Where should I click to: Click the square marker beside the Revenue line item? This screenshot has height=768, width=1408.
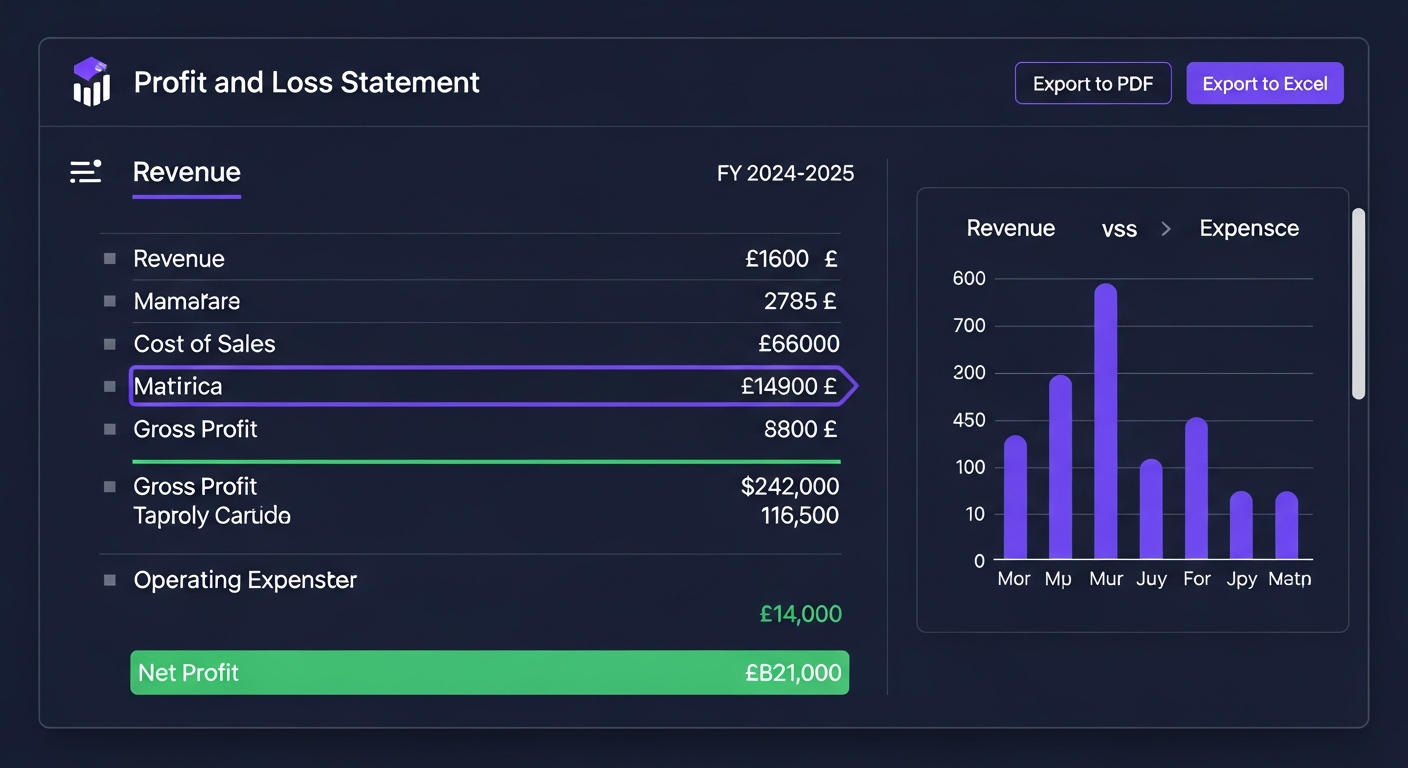109,258
